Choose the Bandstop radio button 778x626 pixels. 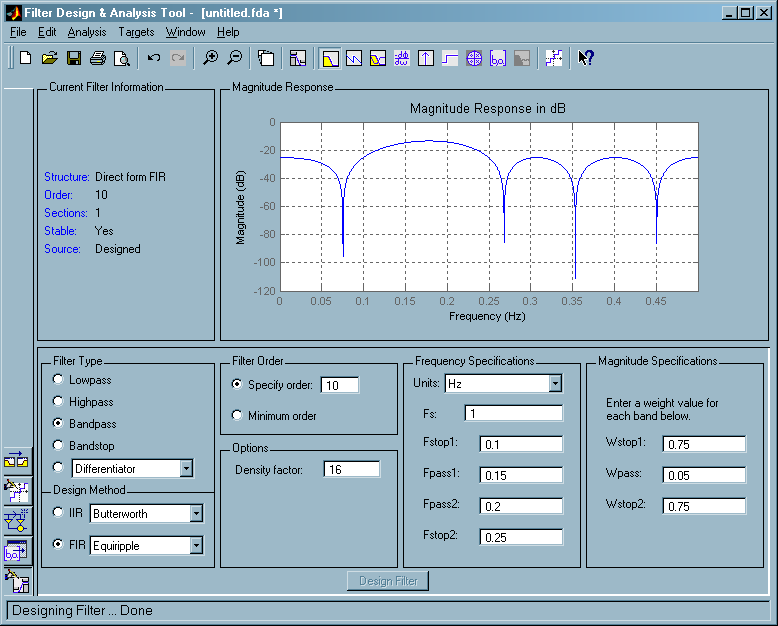pyautogui.click(x=58, y=445)
